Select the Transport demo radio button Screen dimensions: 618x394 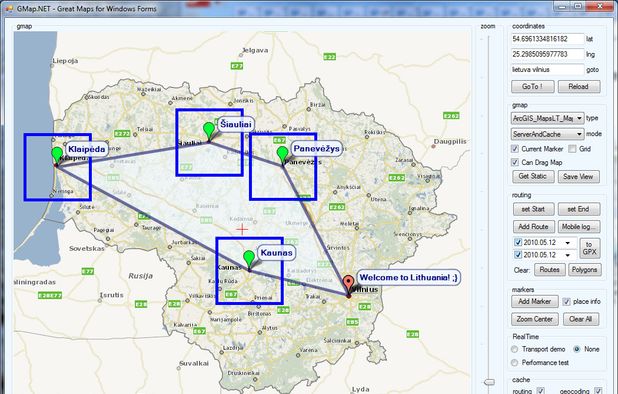coord(514,349)
